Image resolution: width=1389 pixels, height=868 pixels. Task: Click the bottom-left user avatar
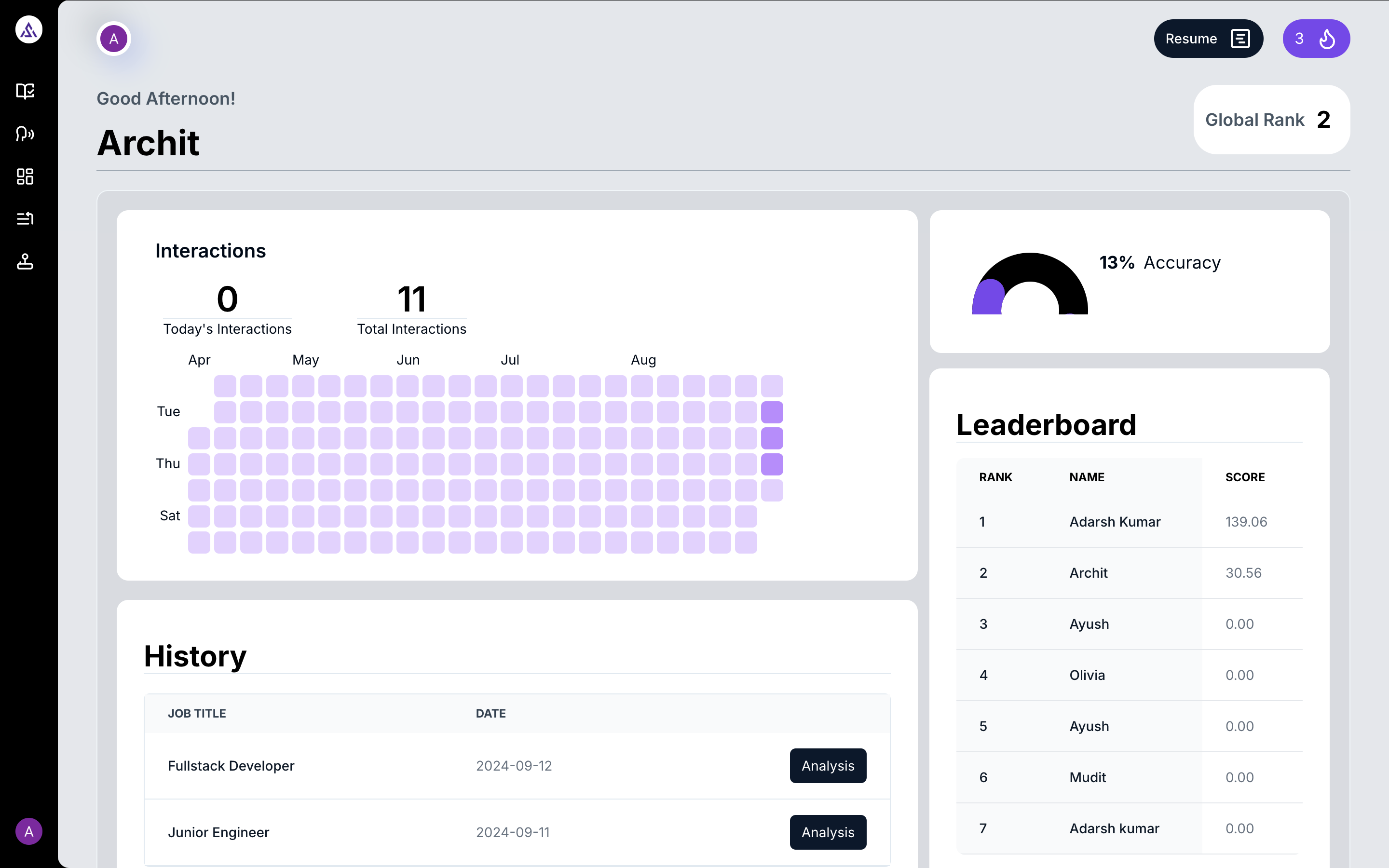(x=29, y=831)
